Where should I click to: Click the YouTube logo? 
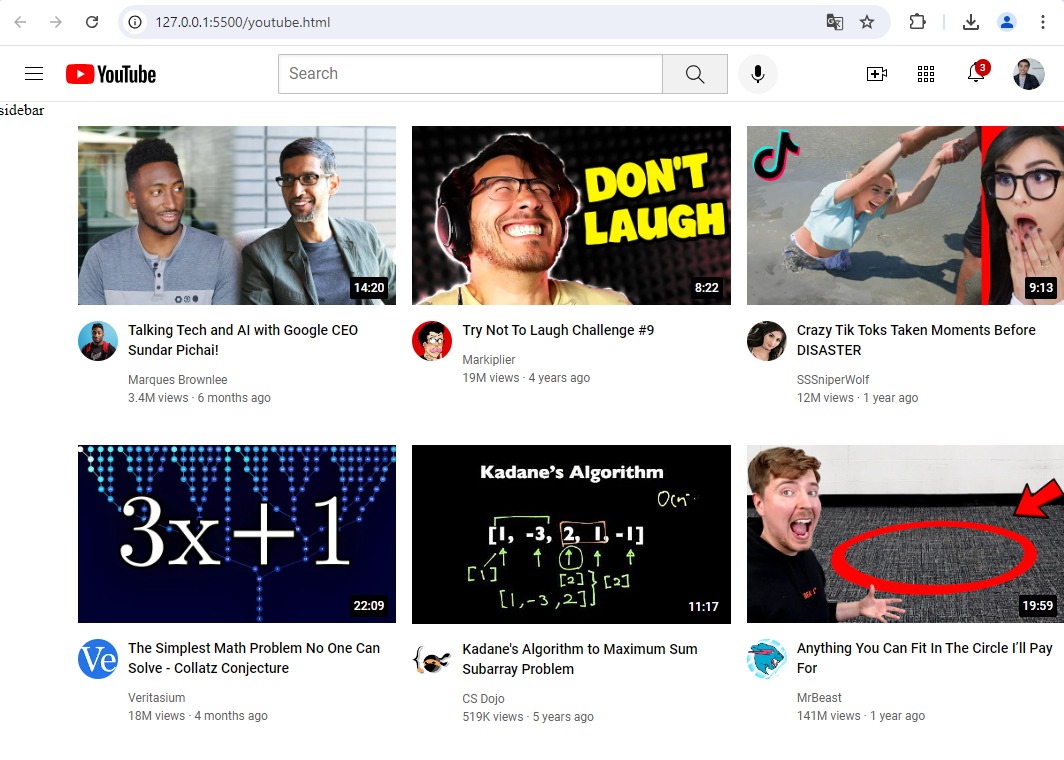point(111,74)
